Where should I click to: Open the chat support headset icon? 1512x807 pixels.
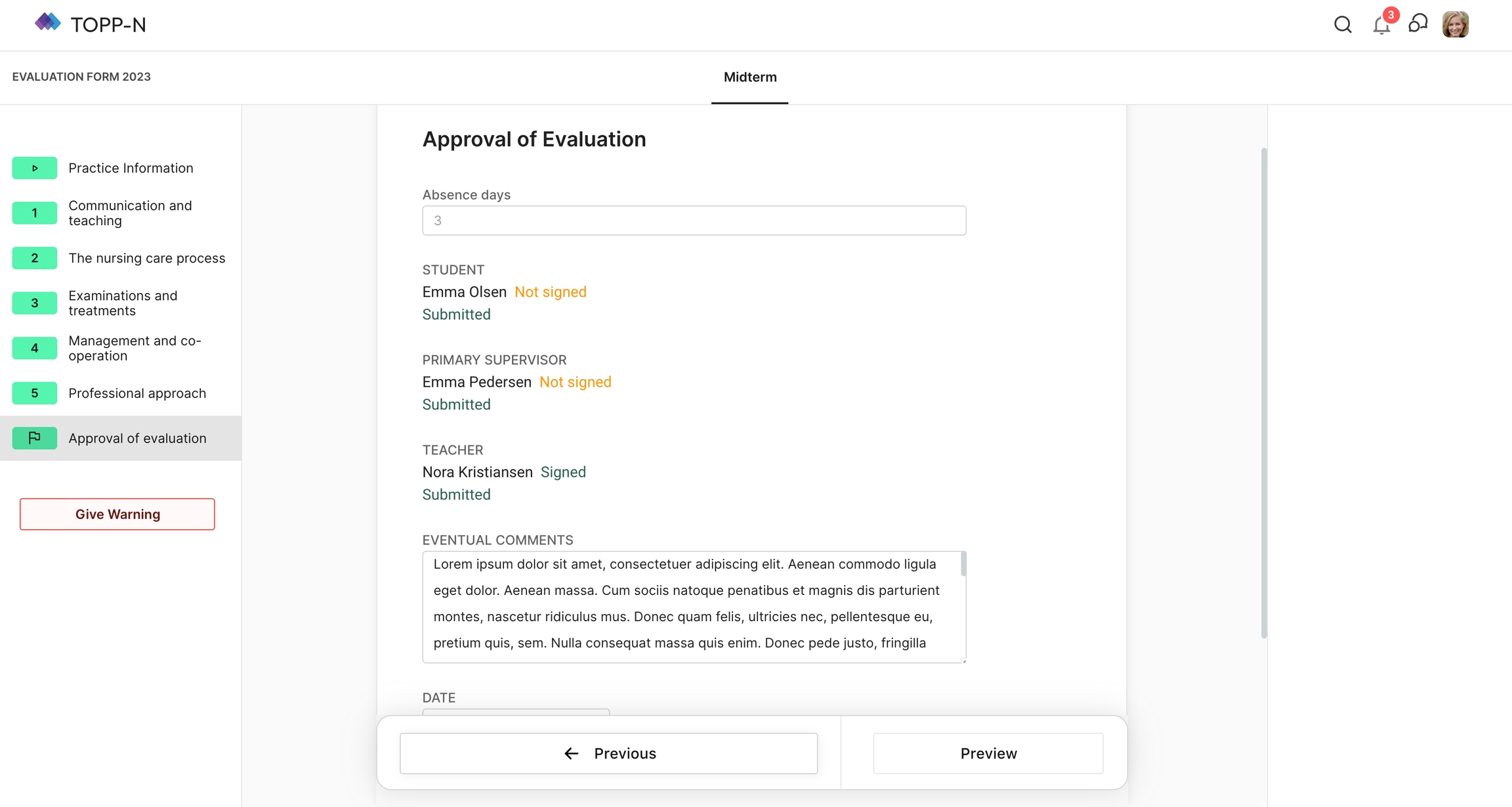pos(1418,24)
